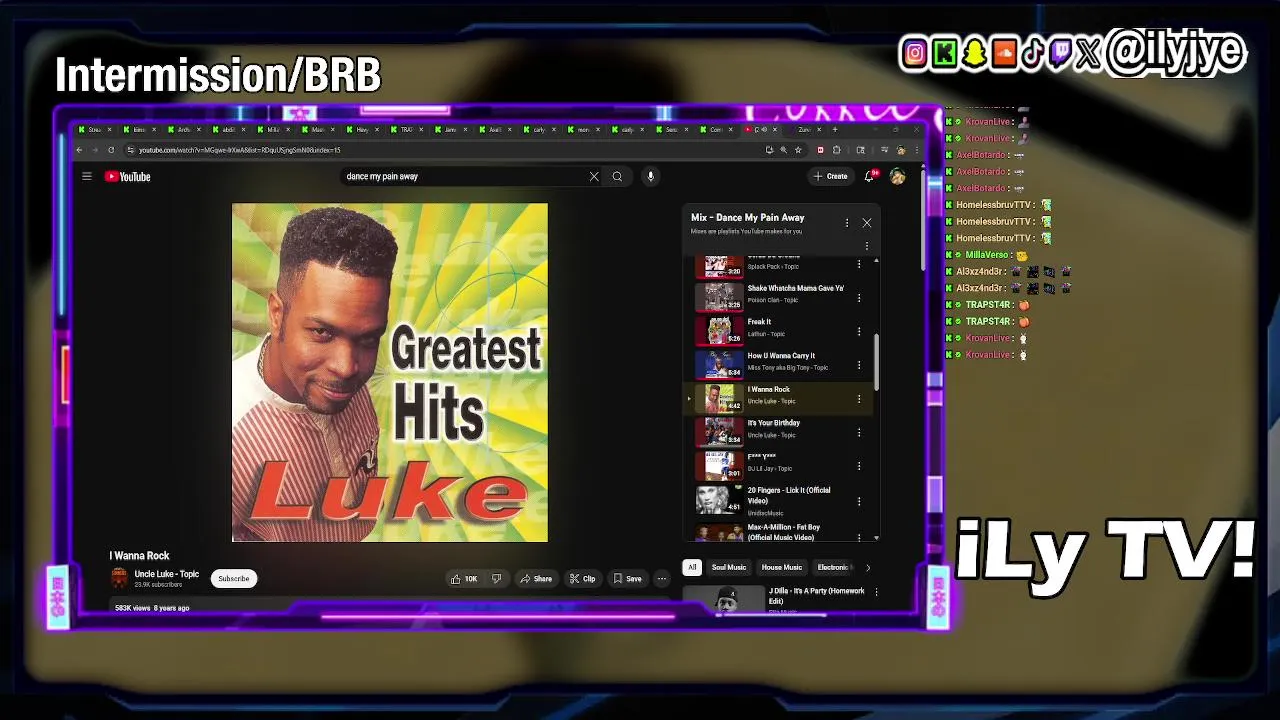Click the Save button

[x=627, y=578]
